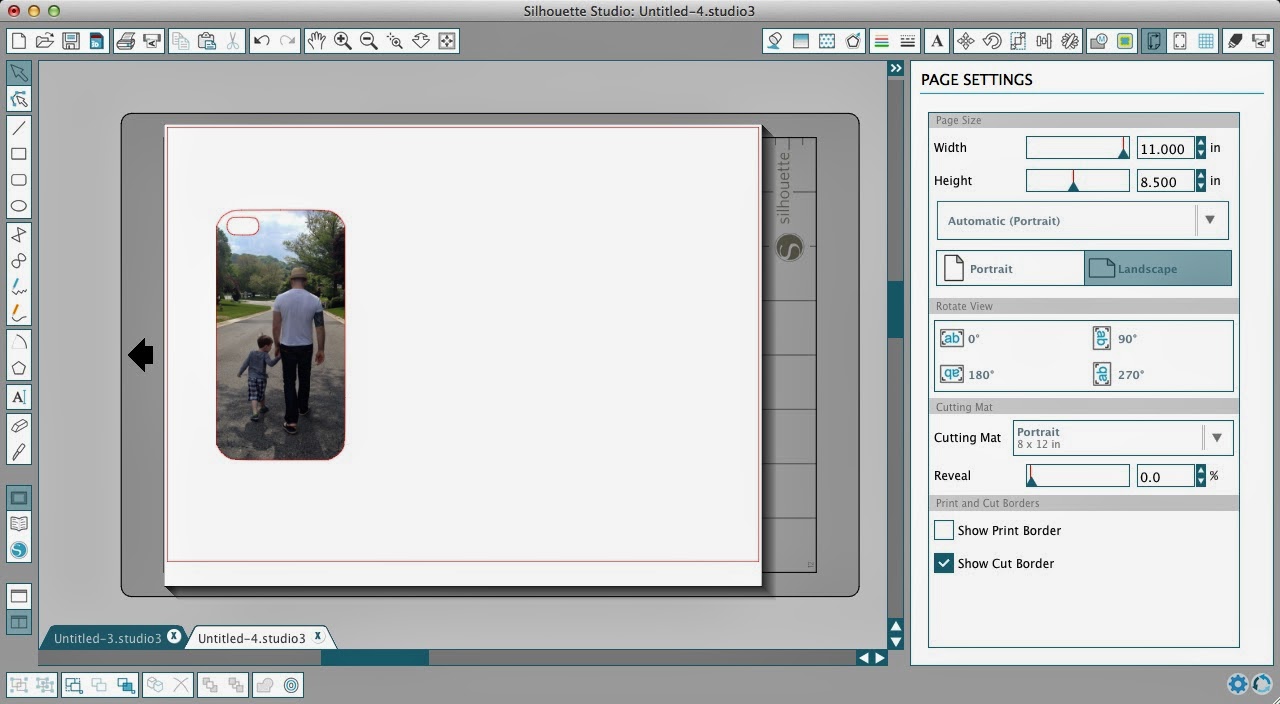Screen dimensions: 1280x704
Task: Select the Freehand drawing tool
Action: 18,287
